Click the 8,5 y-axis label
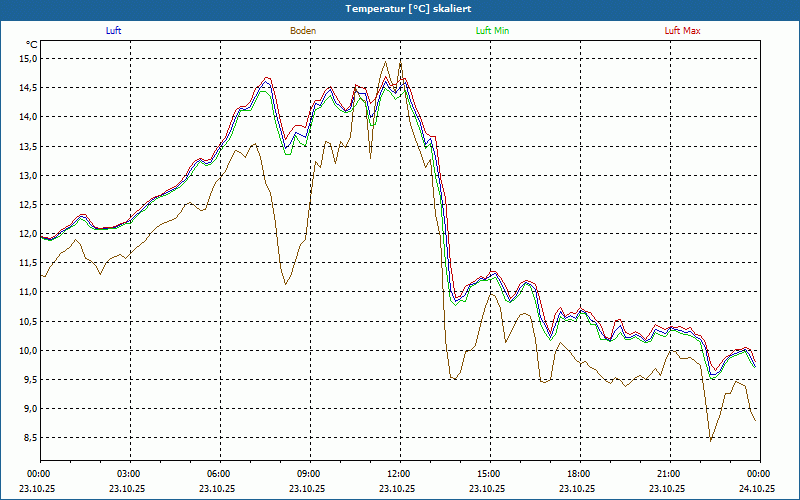This screenshot has height=500, width=800. (31, 438)
